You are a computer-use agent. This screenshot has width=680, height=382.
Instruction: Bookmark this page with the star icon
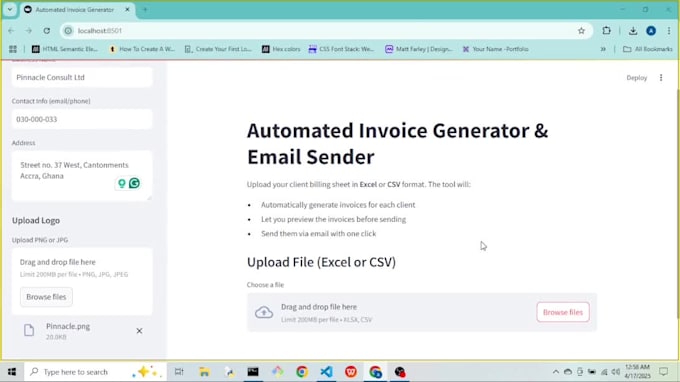[x=581, y=31]
